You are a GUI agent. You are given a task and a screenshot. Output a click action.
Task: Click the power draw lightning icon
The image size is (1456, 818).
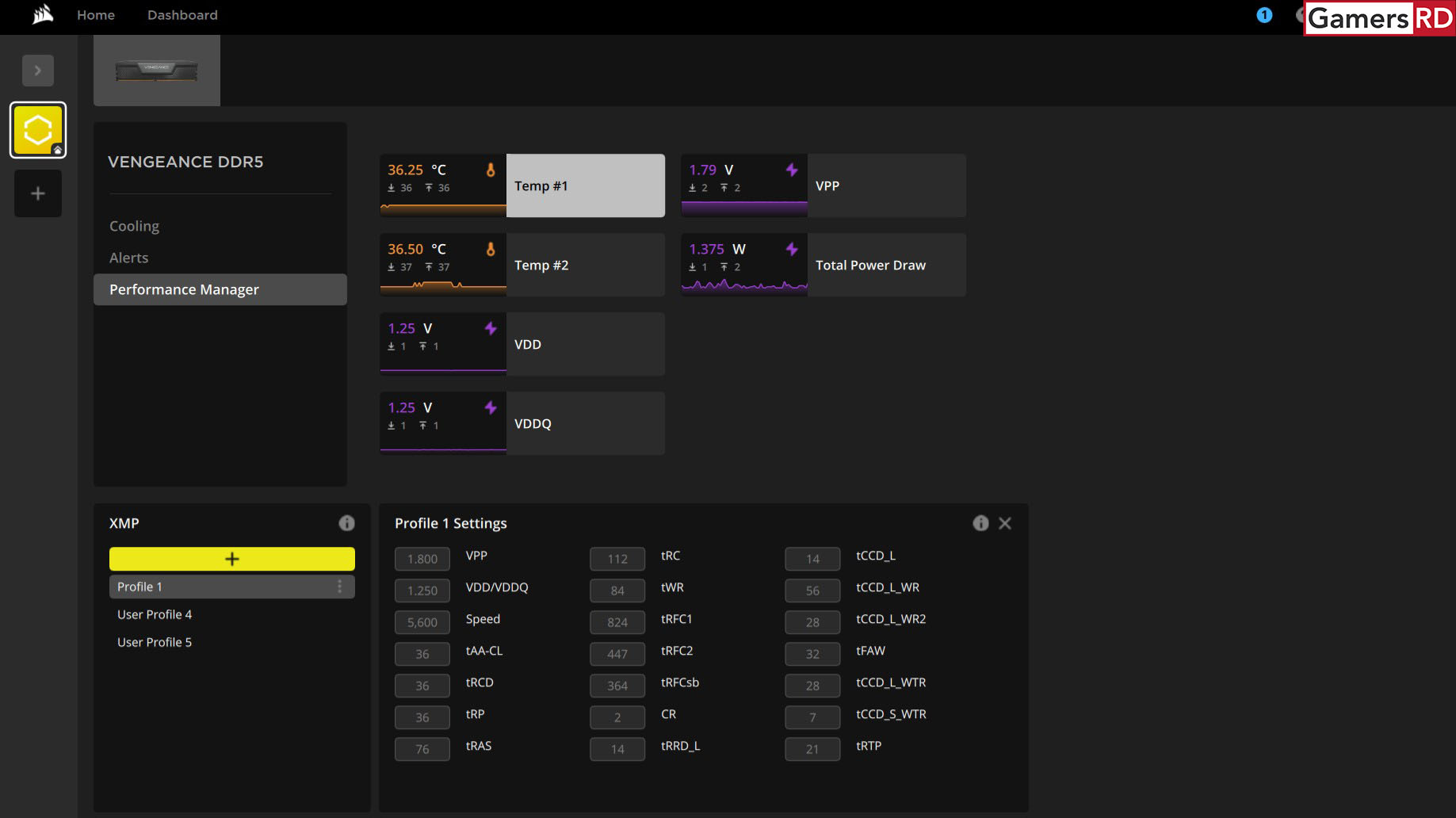tap(792, 249)
